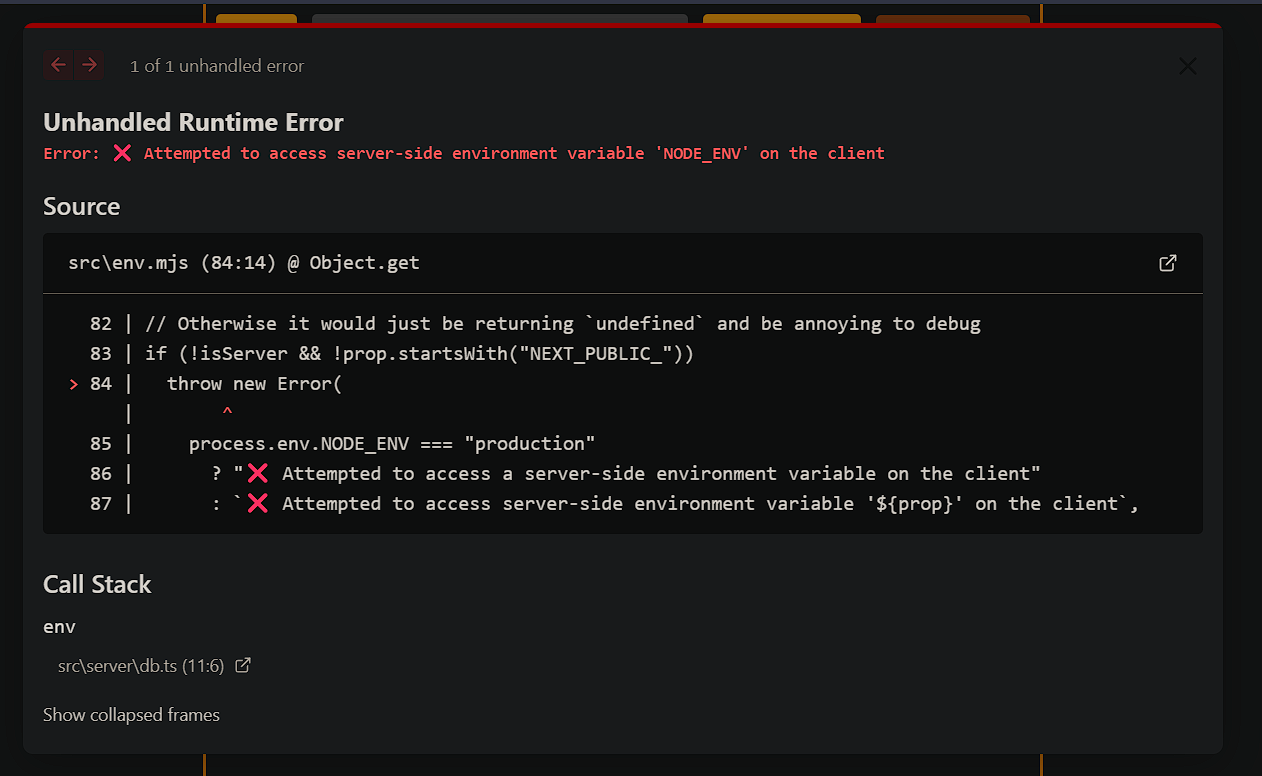Dismiss the error overlay with the X

(x=1187, y=66)
